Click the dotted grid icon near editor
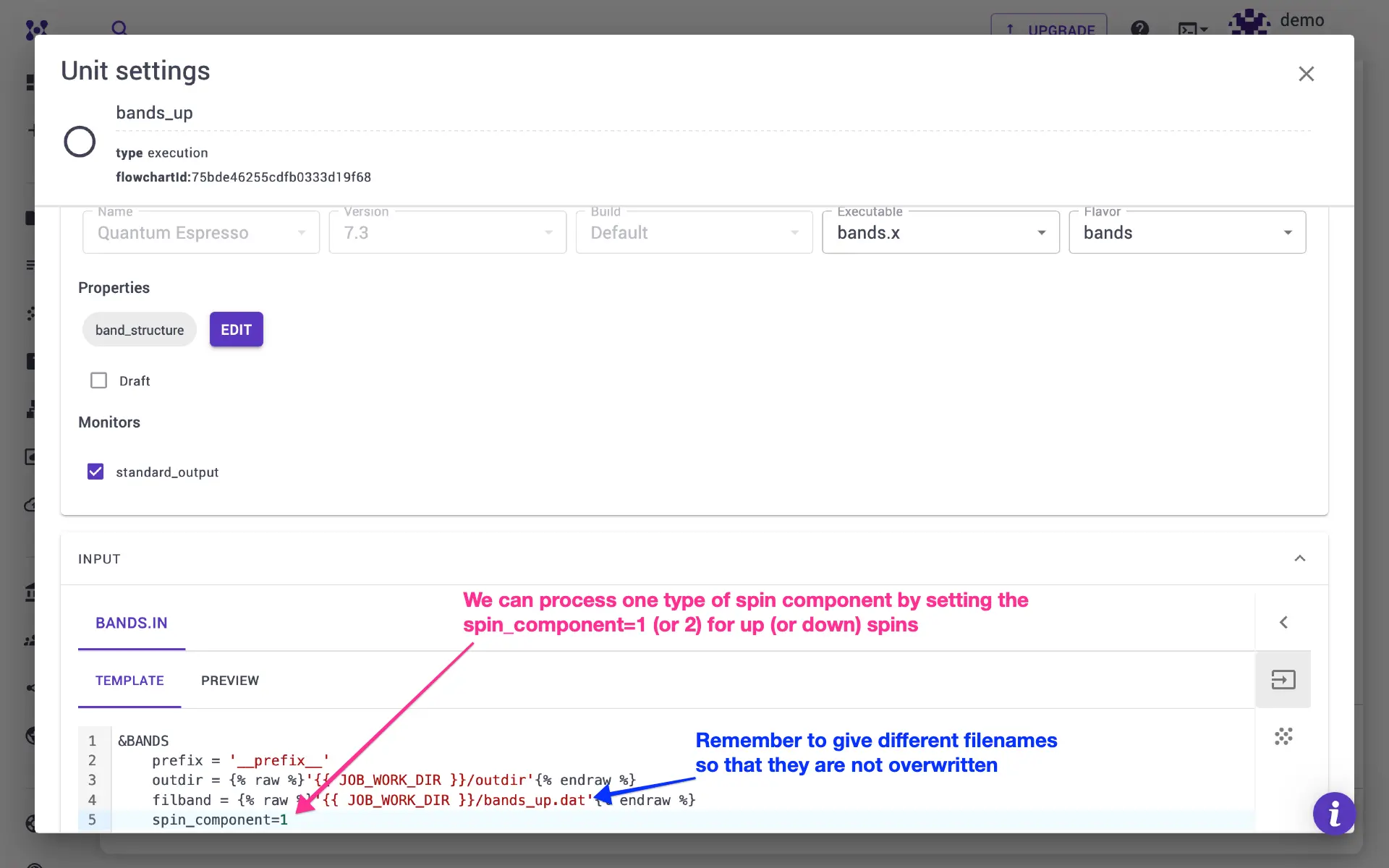 [1283, 736]
